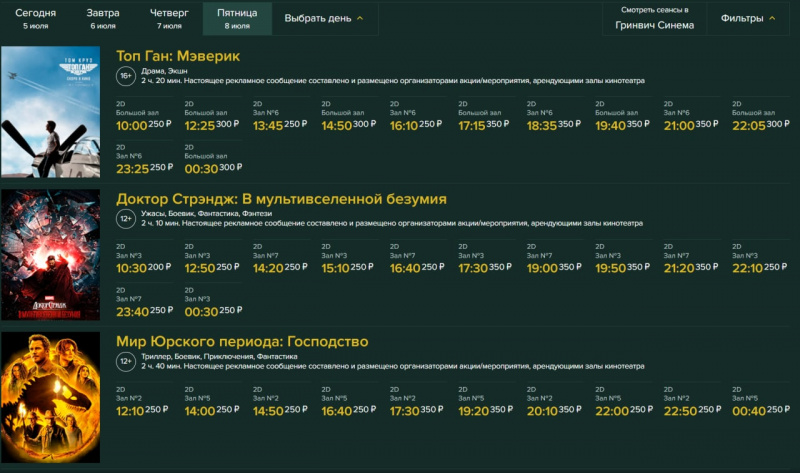The image size is (800, 473).
Task: Choose the 10:00 Топ Ган showtime
Action: 132,125
